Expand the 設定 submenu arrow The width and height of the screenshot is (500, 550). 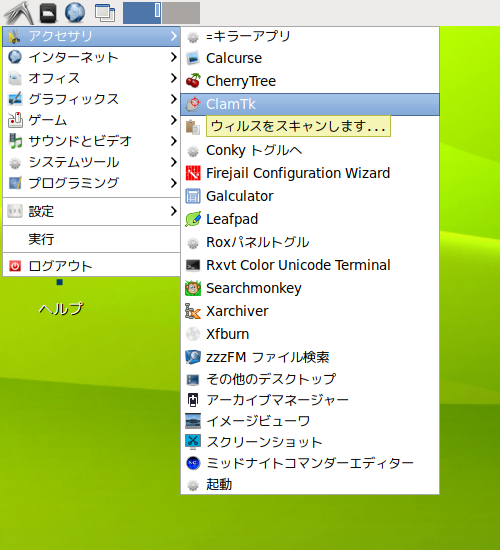point(173,211)
